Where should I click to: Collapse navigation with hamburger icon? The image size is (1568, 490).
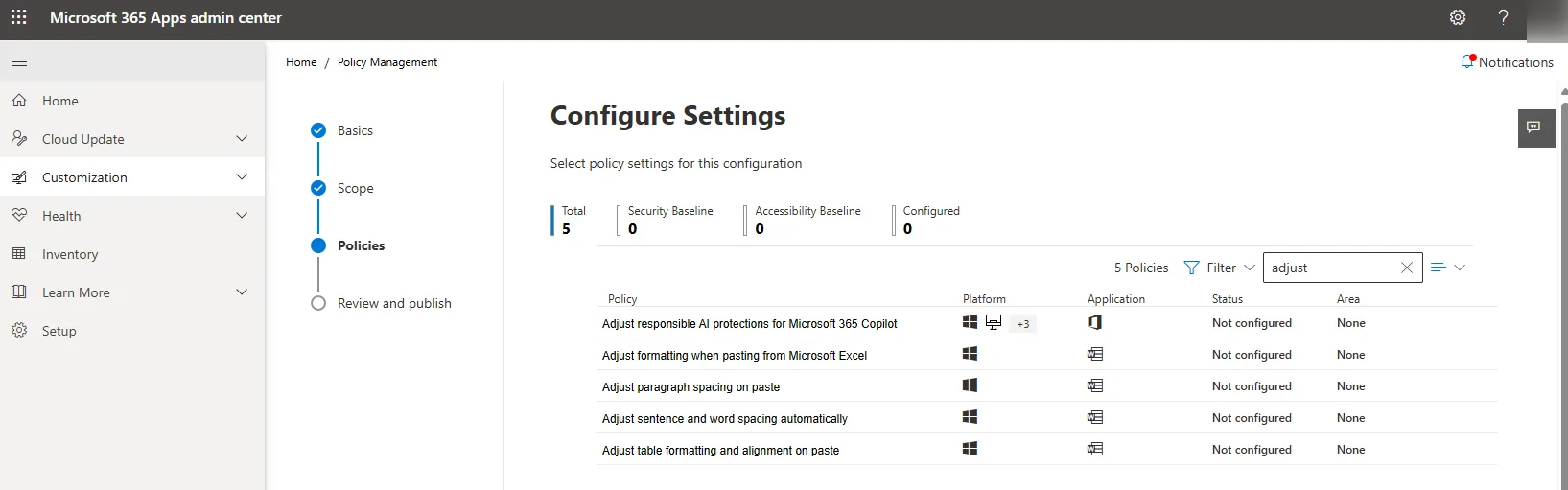click(x=19, y=62)
